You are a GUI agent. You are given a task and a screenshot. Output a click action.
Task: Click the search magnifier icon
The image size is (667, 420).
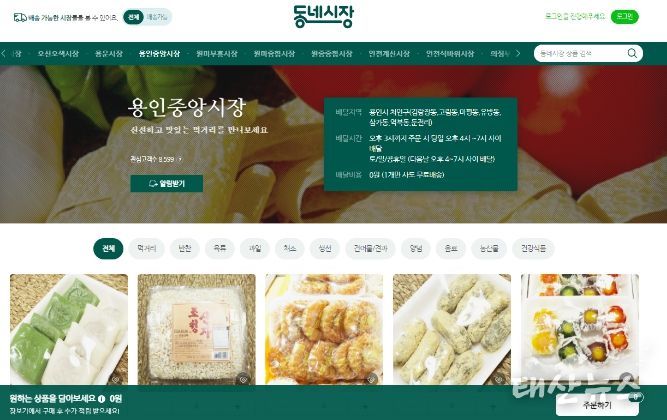coord(632,53)
